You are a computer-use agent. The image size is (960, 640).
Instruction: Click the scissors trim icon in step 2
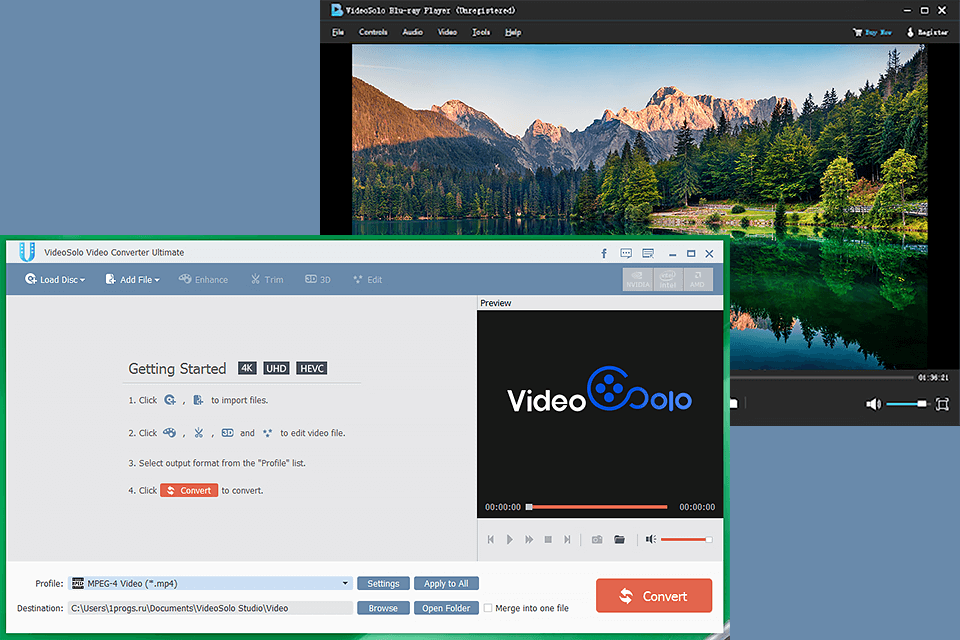point(198,432)
